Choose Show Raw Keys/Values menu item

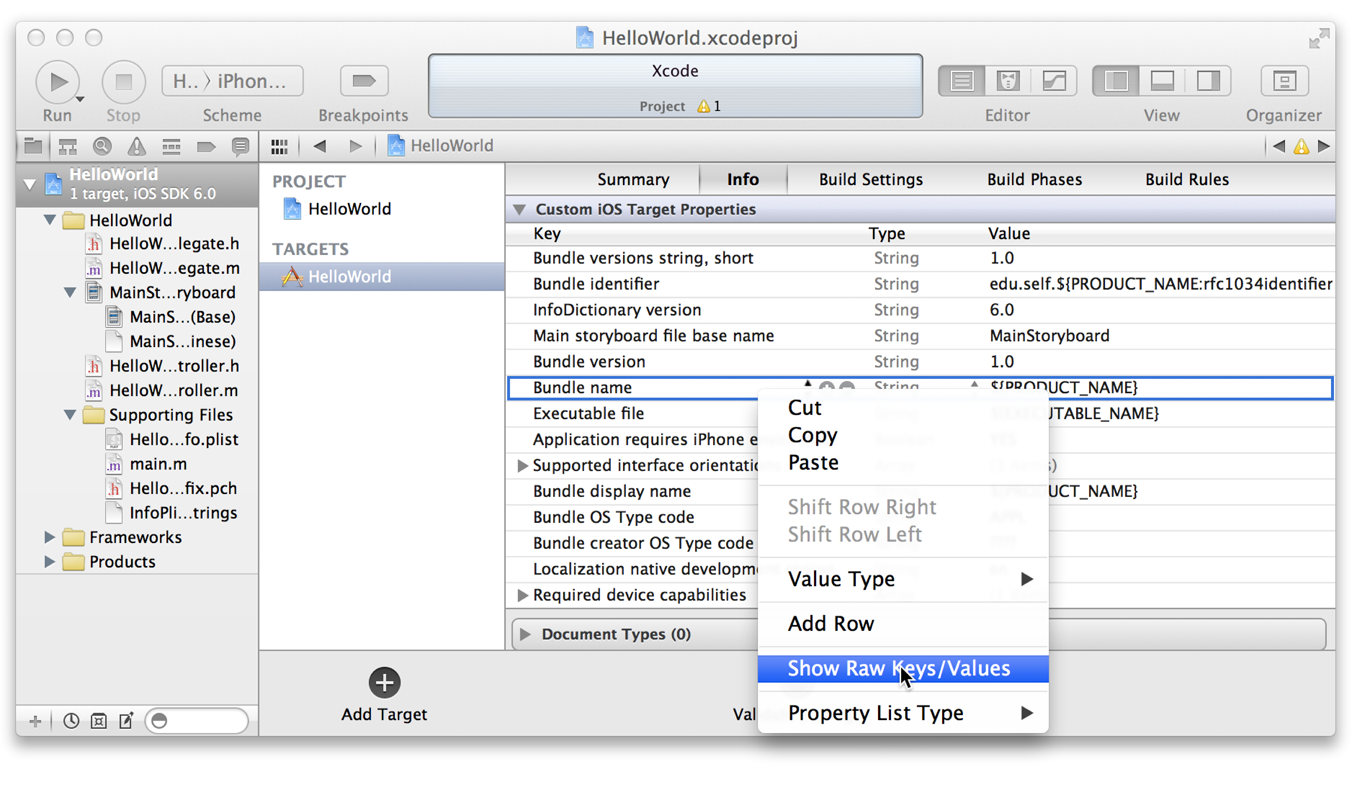click(898, 669)
